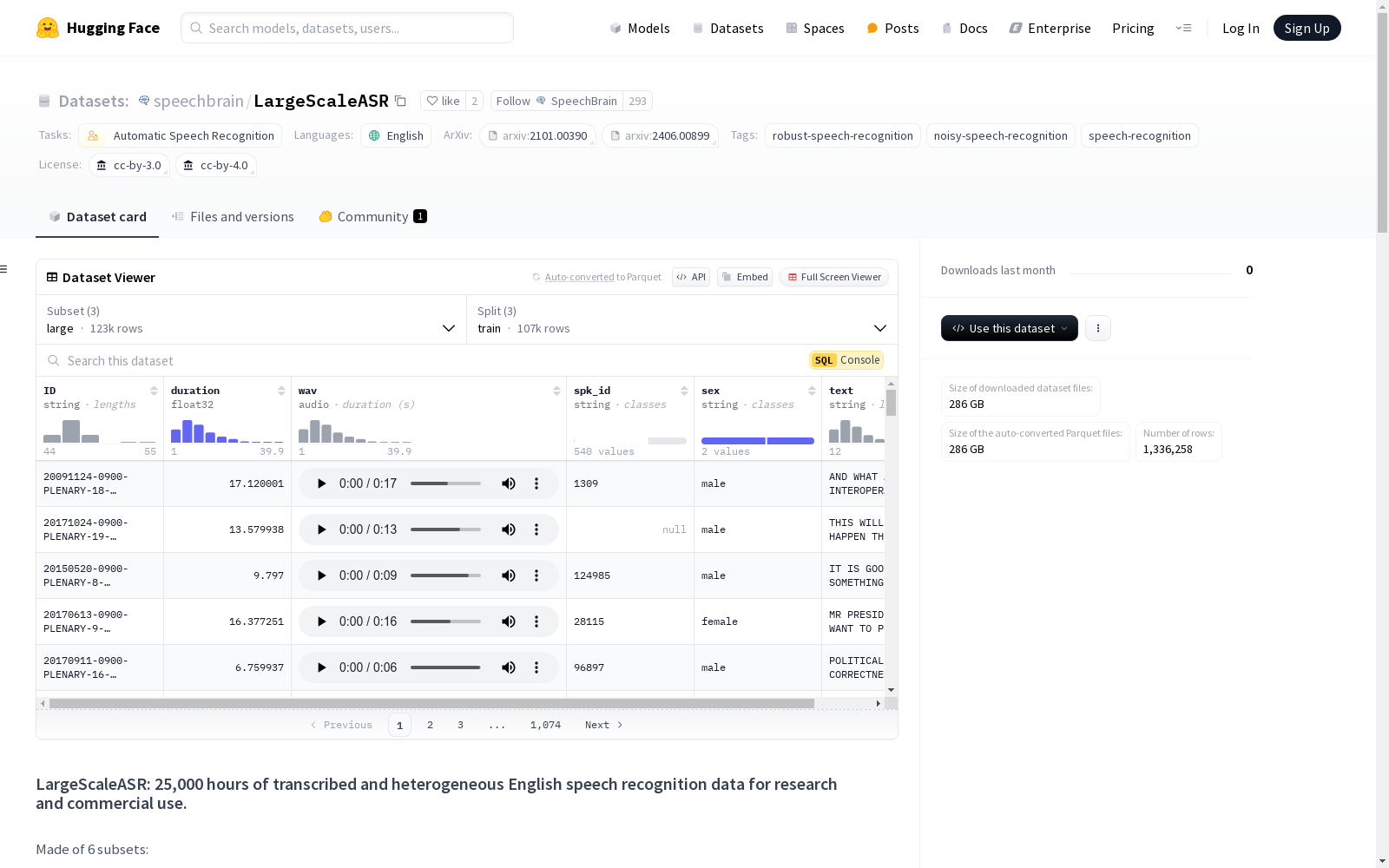The height and width of the screenshot is (868, 1389).
Task: Open more options for 0:09 audio
Action: pos(537,575)
